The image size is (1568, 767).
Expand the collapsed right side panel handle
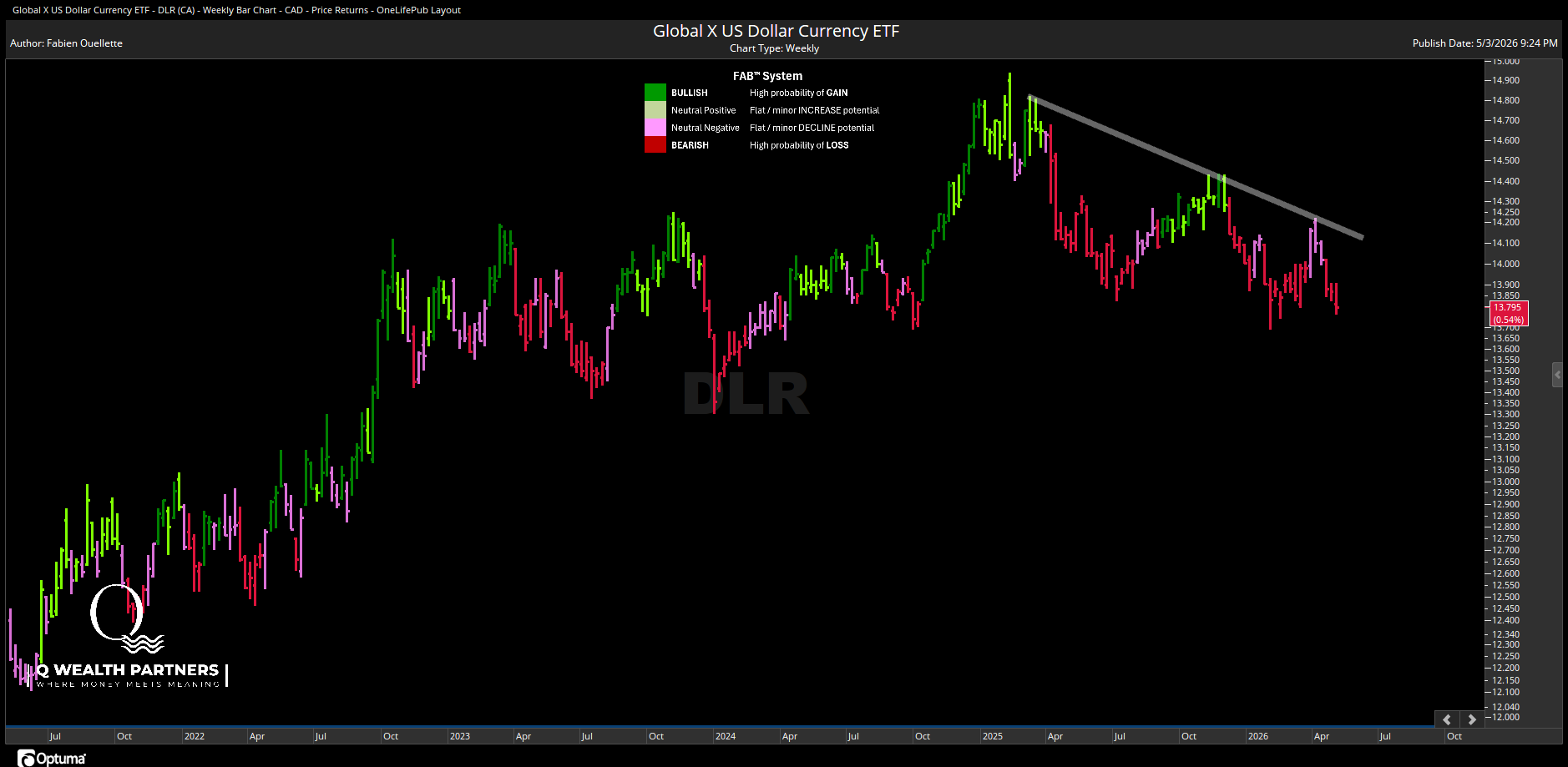tap(1557, 375)
